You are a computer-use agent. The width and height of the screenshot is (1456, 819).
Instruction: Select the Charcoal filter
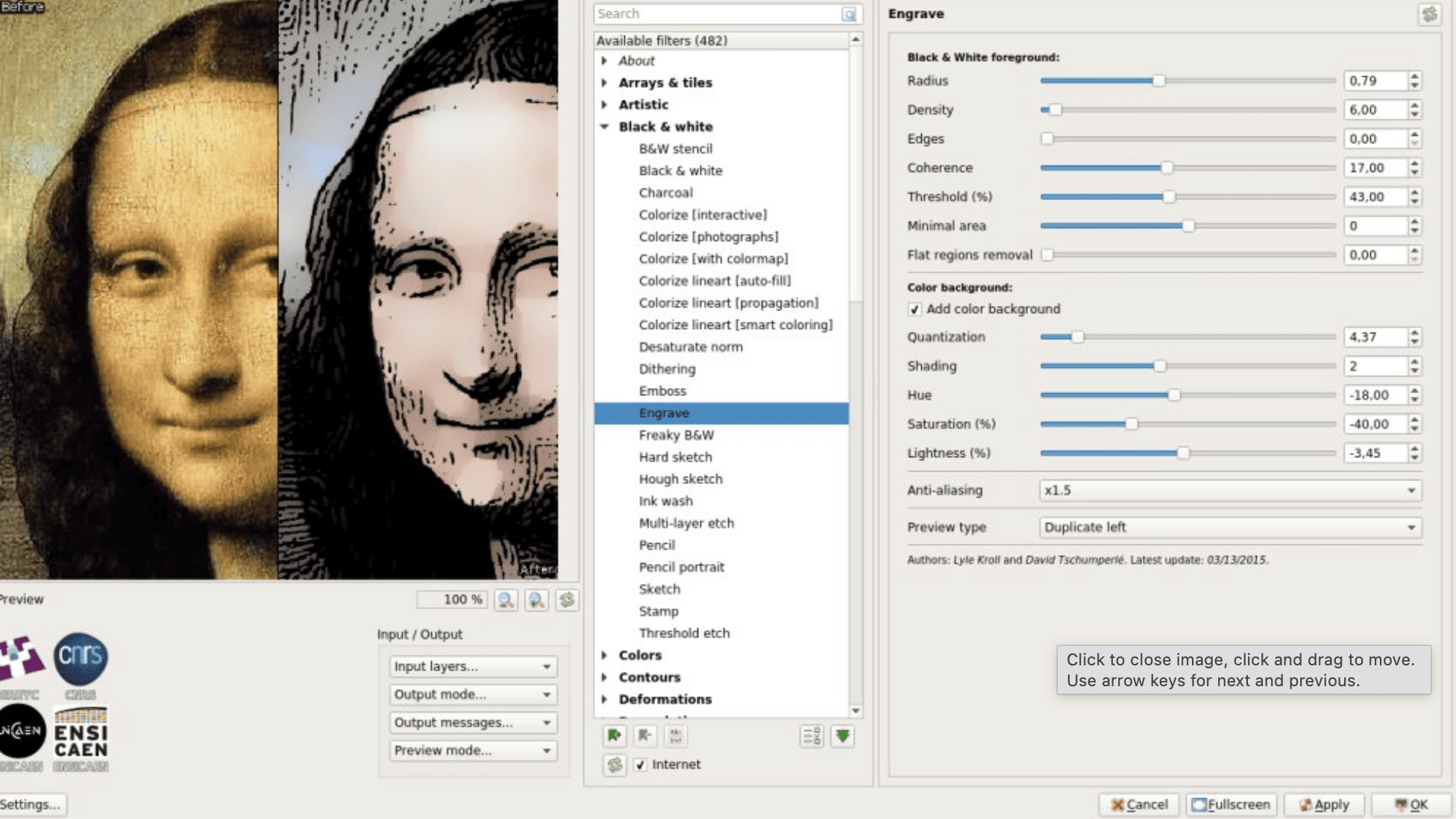(x=665, y=192)
